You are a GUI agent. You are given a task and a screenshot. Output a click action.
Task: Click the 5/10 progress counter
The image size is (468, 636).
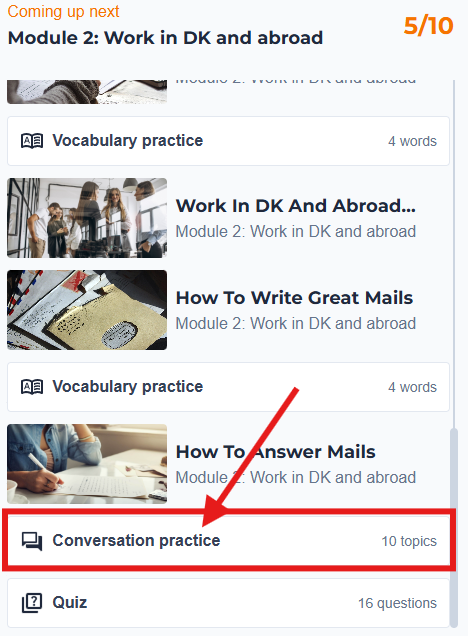[x=428, y=26]
